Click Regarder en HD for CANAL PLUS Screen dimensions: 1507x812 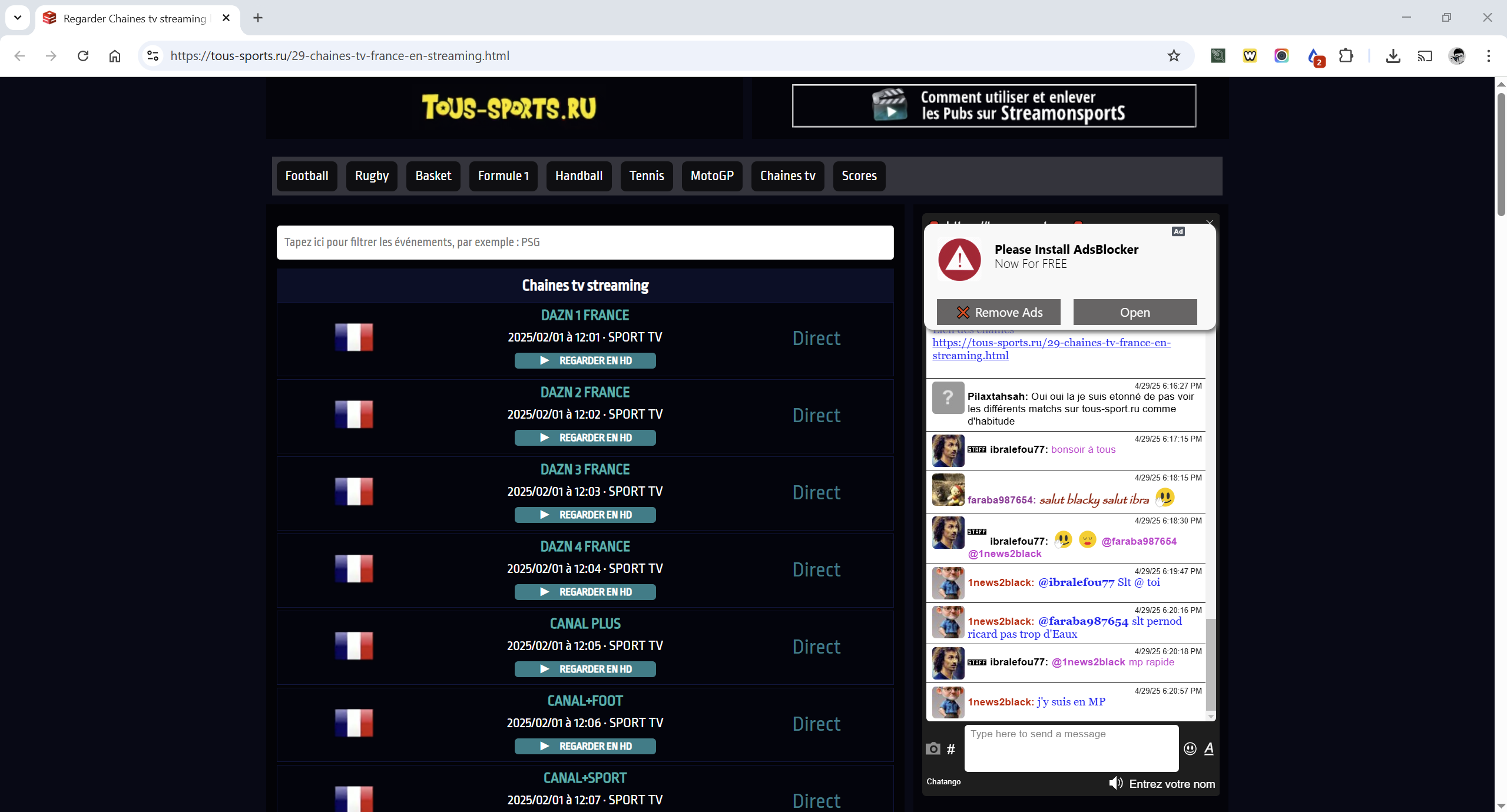click(585, 669)
